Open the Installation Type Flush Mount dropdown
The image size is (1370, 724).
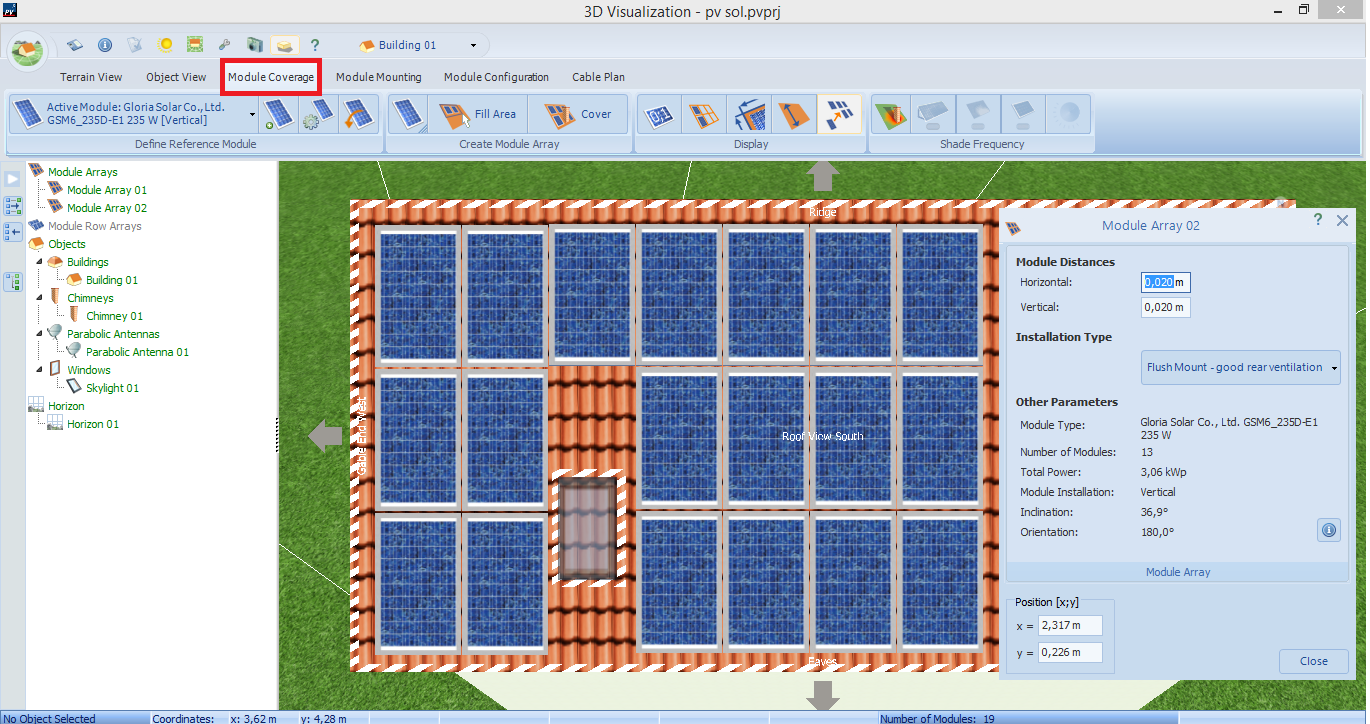coord(1241,367)
